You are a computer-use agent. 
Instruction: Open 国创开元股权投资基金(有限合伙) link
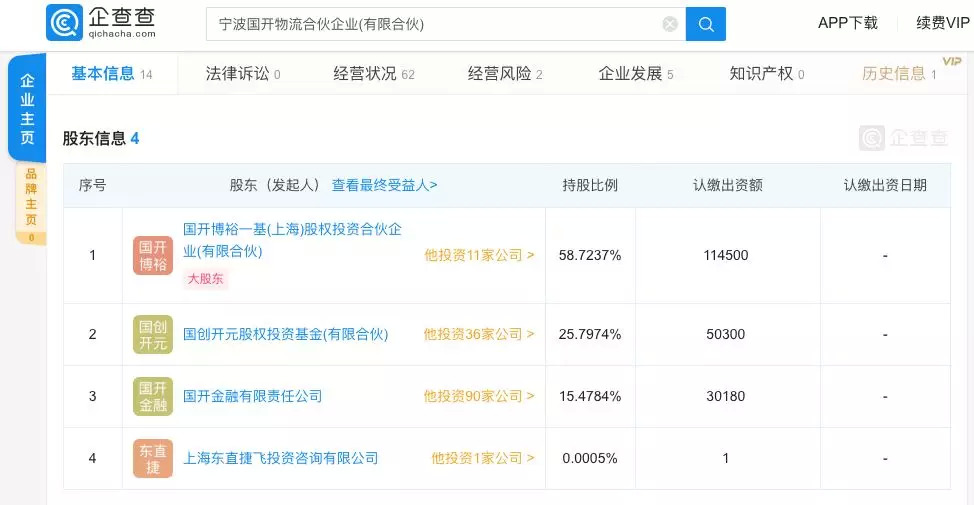click(x=286, y=334)
